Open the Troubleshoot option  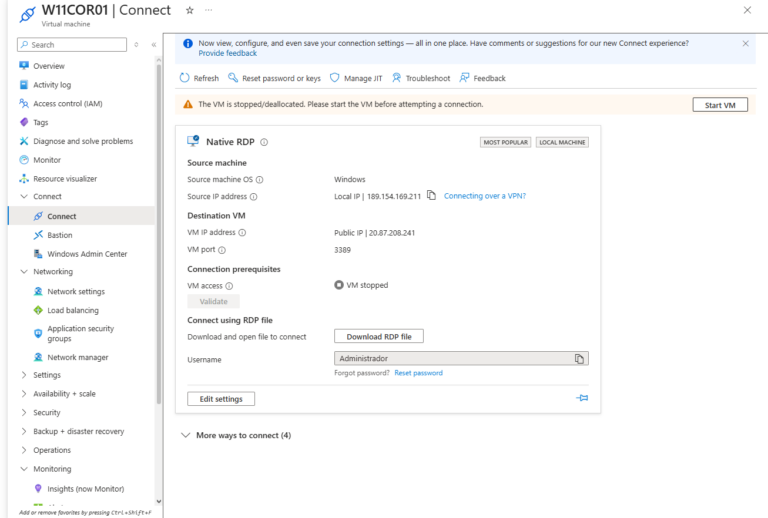pos(421,78)
